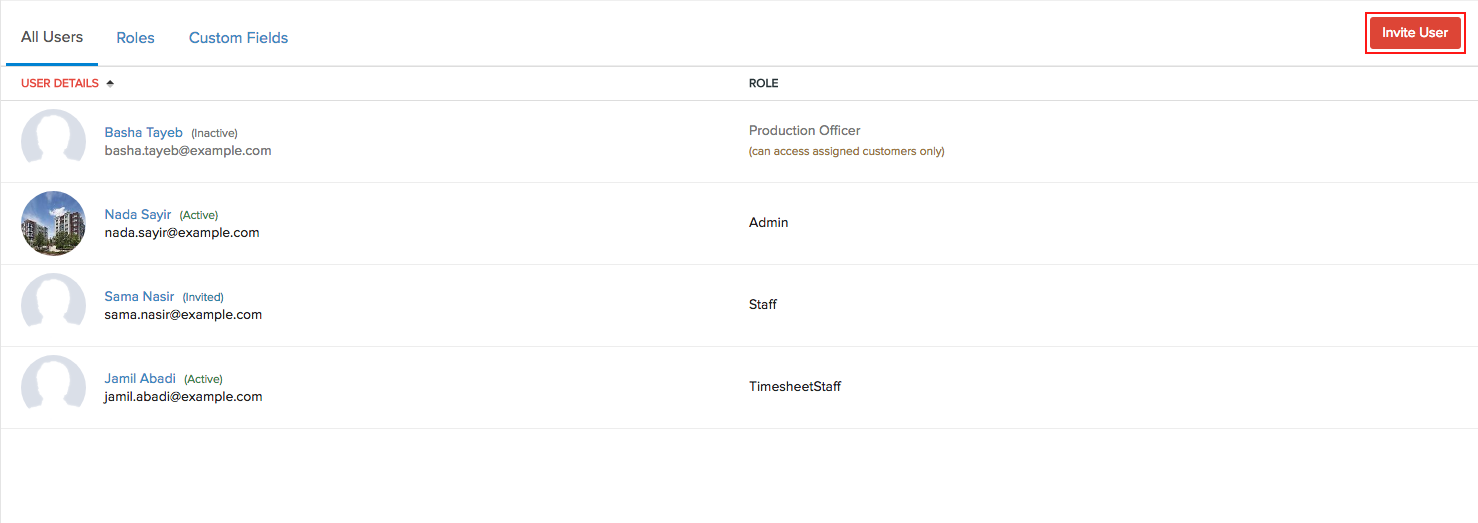Image resolution: width=1478 pixels, height=523 pixels.
Task: Click the TimesheetStaff role entry
Action: 795,386
